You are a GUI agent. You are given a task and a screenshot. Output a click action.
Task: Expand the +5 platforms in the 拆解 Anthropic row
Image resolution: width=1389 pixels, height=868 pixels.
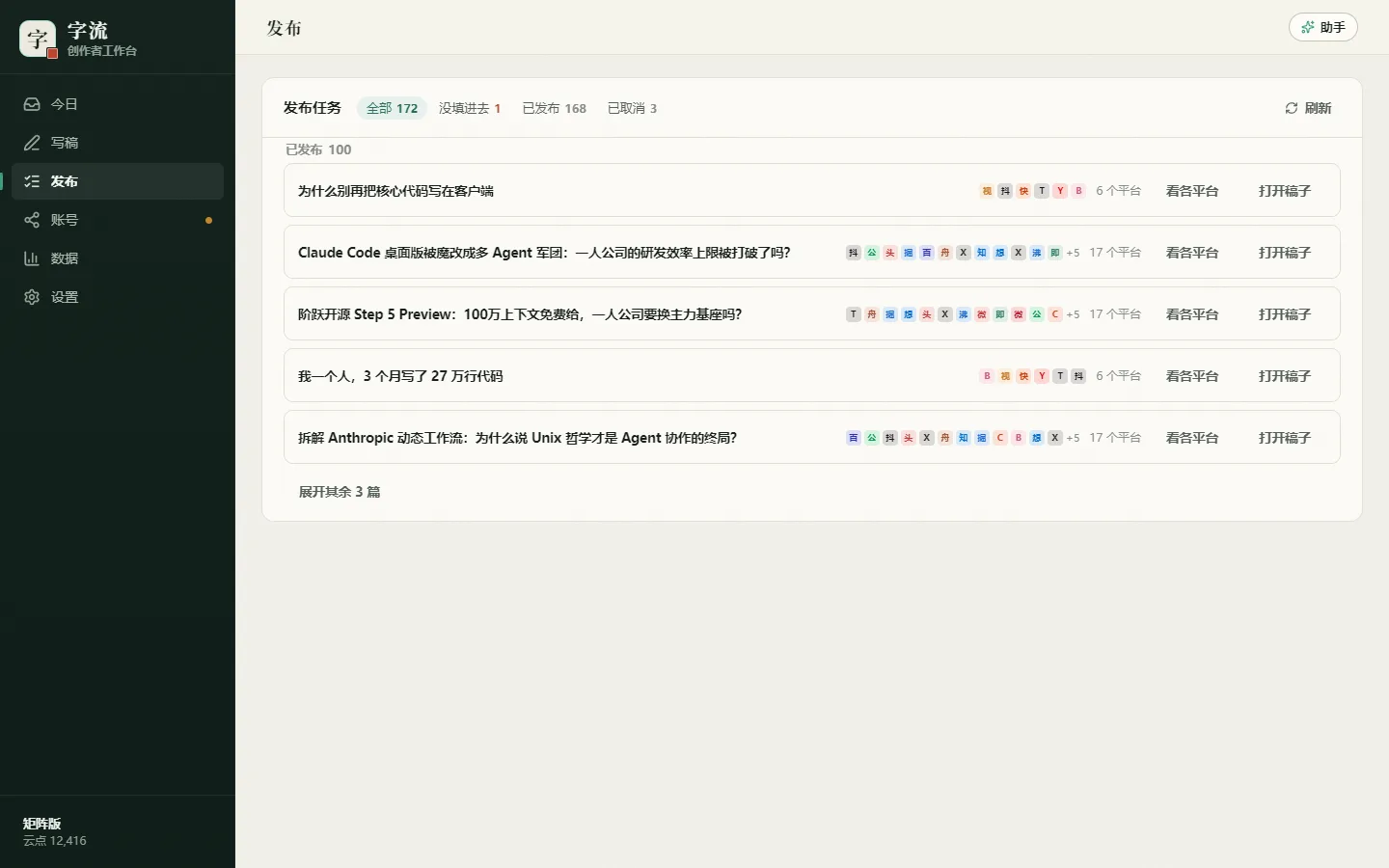(x=1073, y=438)
